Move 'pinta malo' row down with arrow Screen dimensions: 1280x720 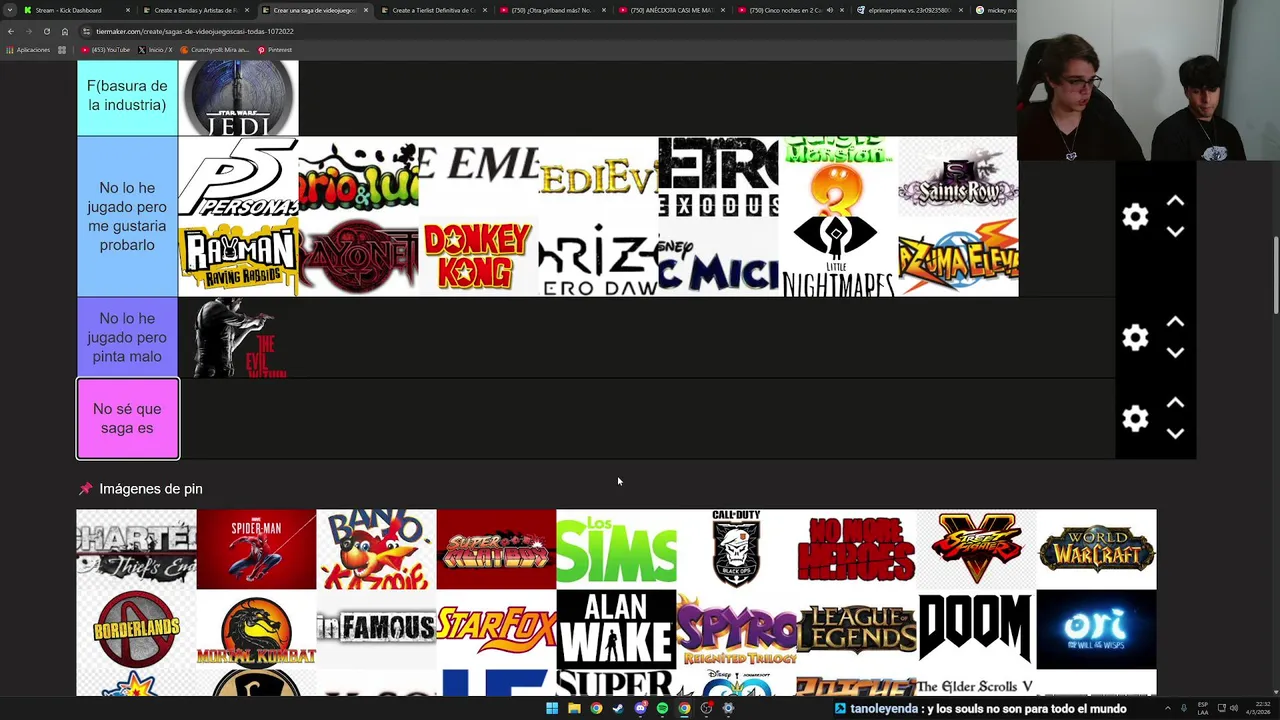[x=1175, y=353]
